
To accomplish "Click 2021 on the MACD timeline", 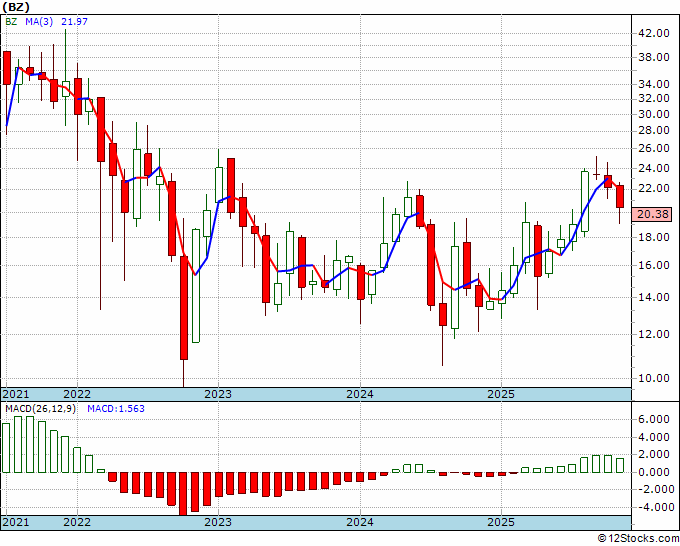I will tap(16, 522).
